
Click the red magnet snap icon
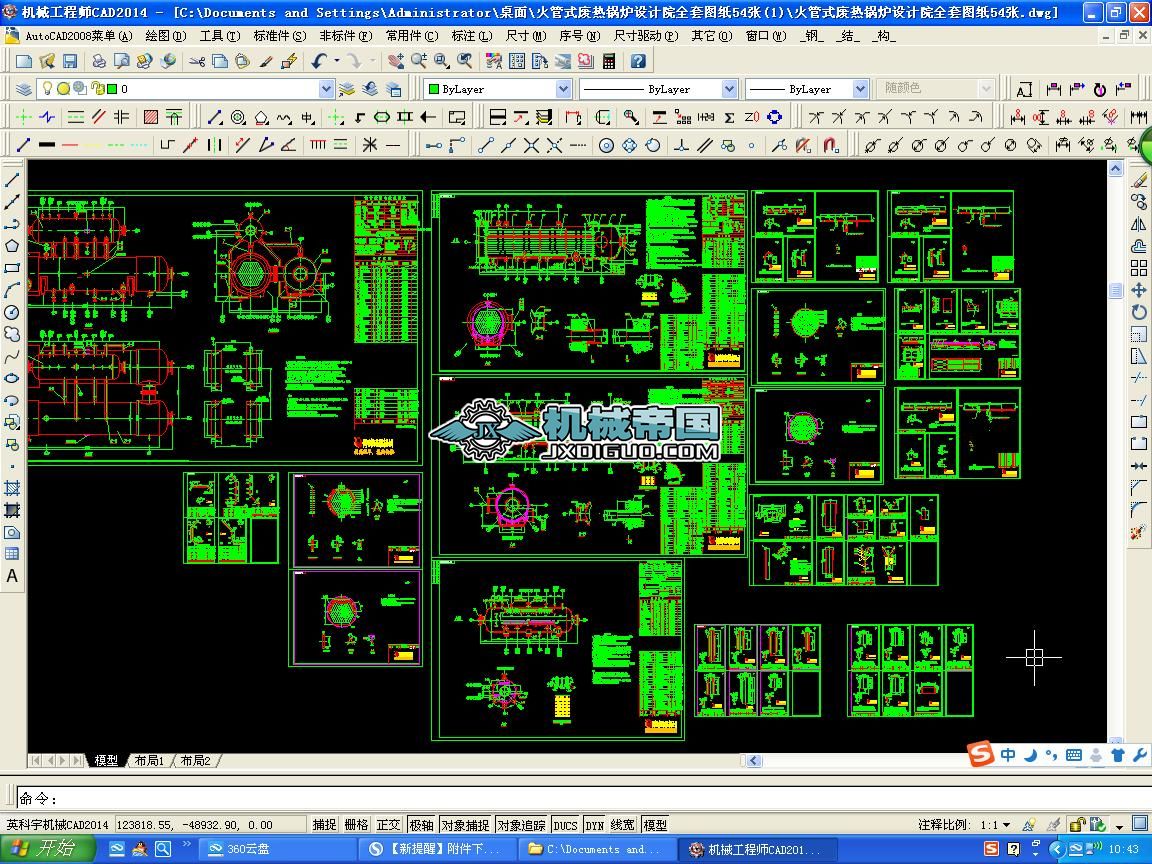[x=831, y=145]
